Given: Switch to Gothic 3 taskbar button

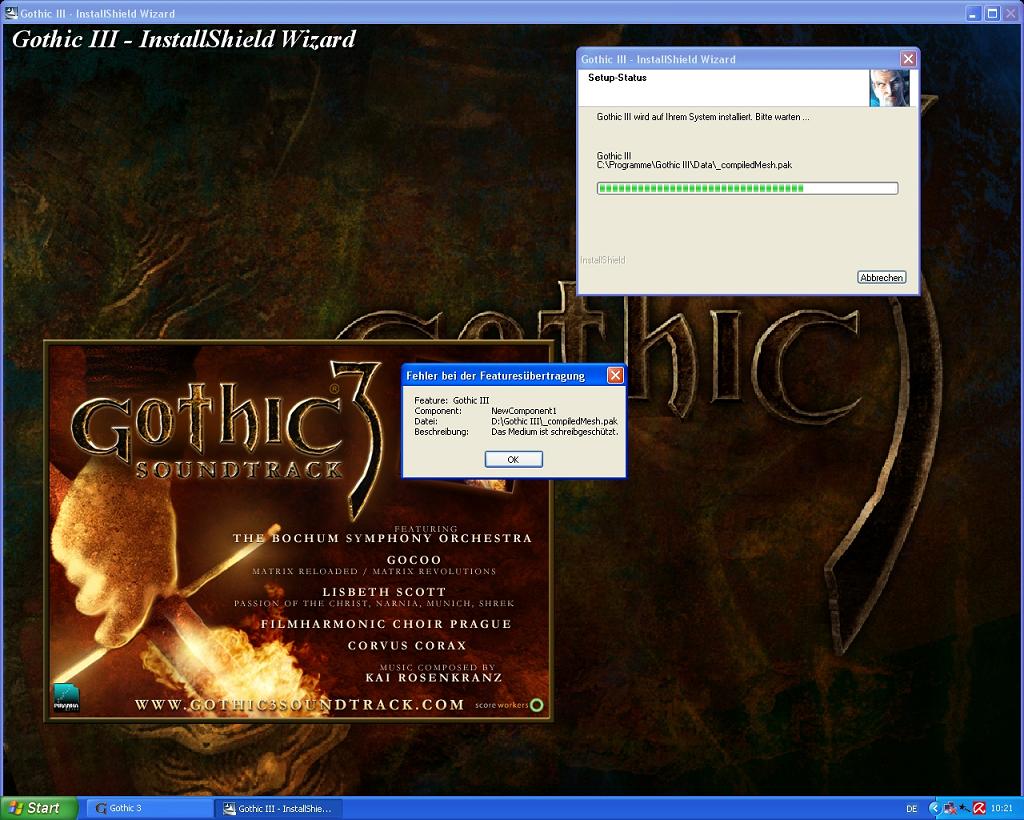Looking at the screenshot, I should 150,808.
